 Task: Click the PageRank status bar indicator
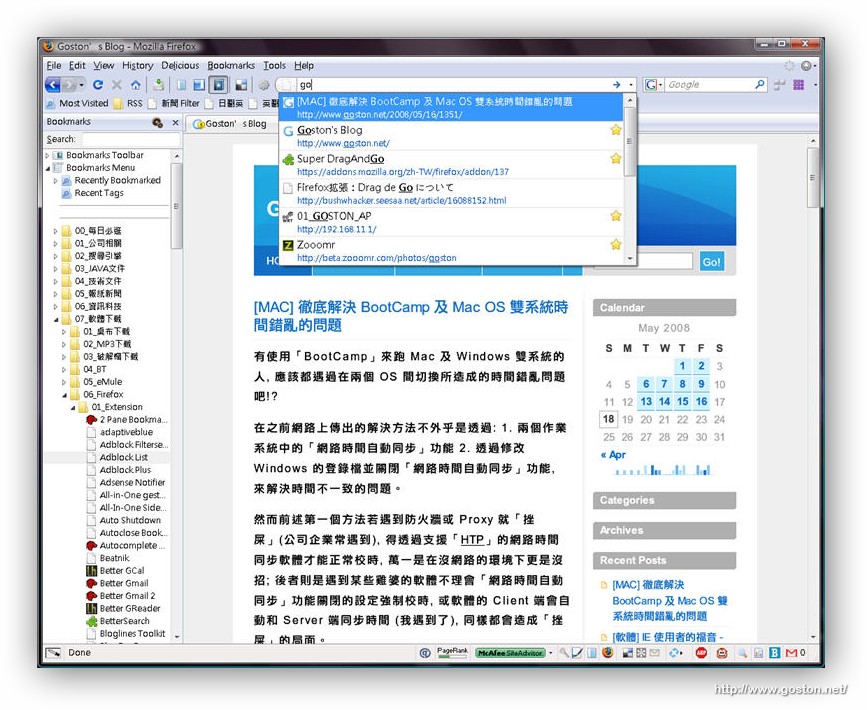(x=452, y=652)
